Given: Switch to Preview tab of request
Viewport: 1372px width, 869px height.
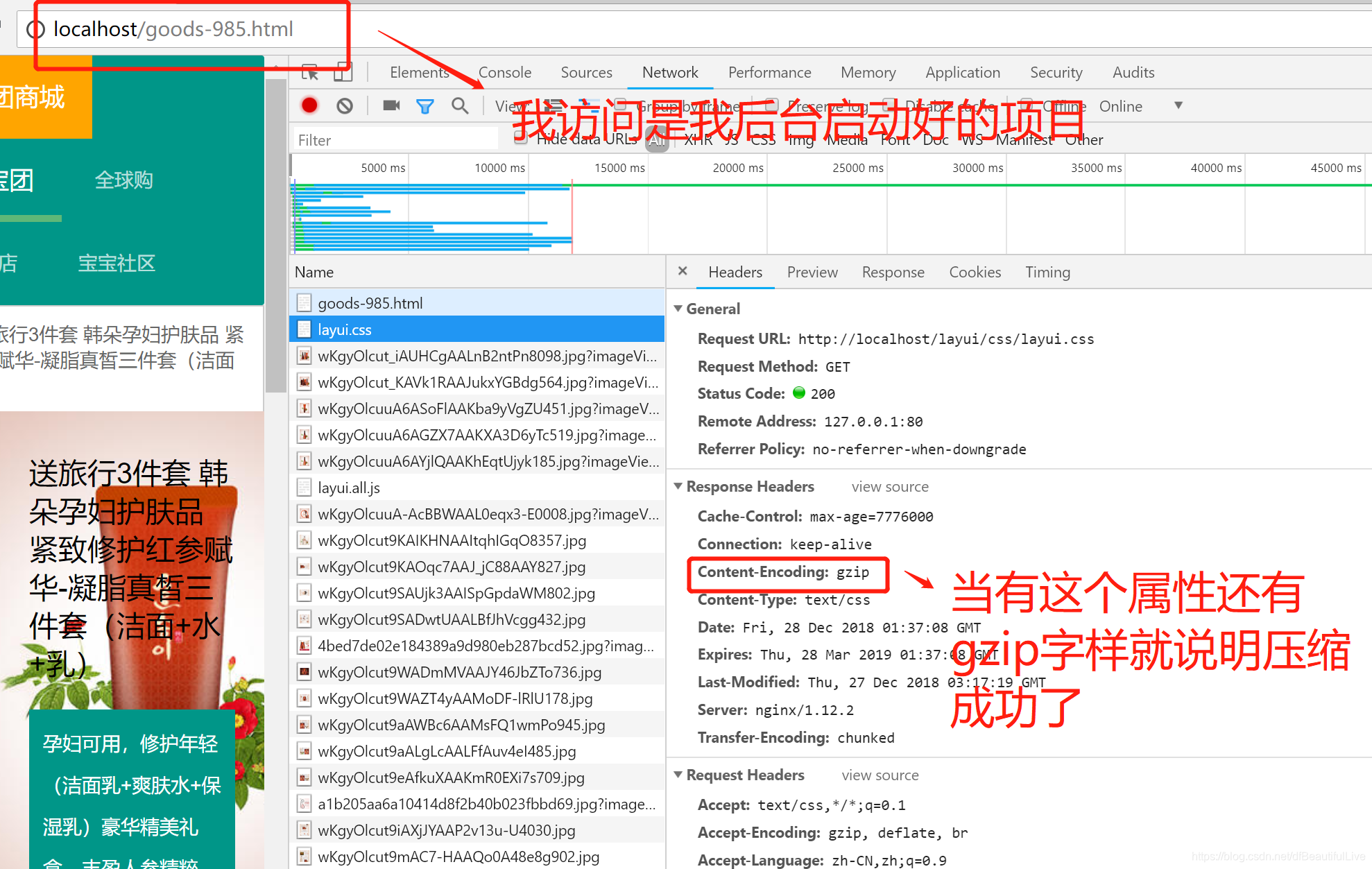Looking at the screenshot, I should point(812,272).
